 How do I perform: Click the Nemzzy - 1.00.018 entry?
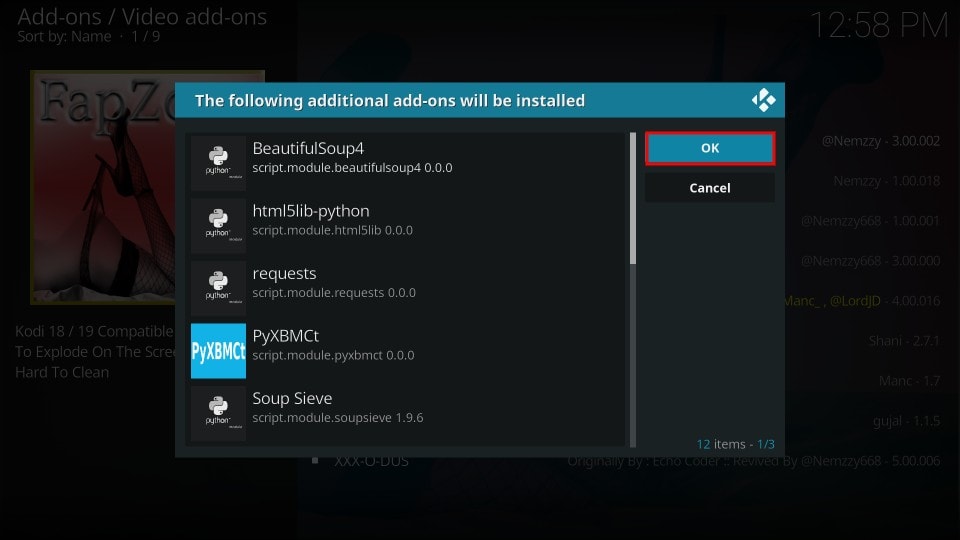887,181
